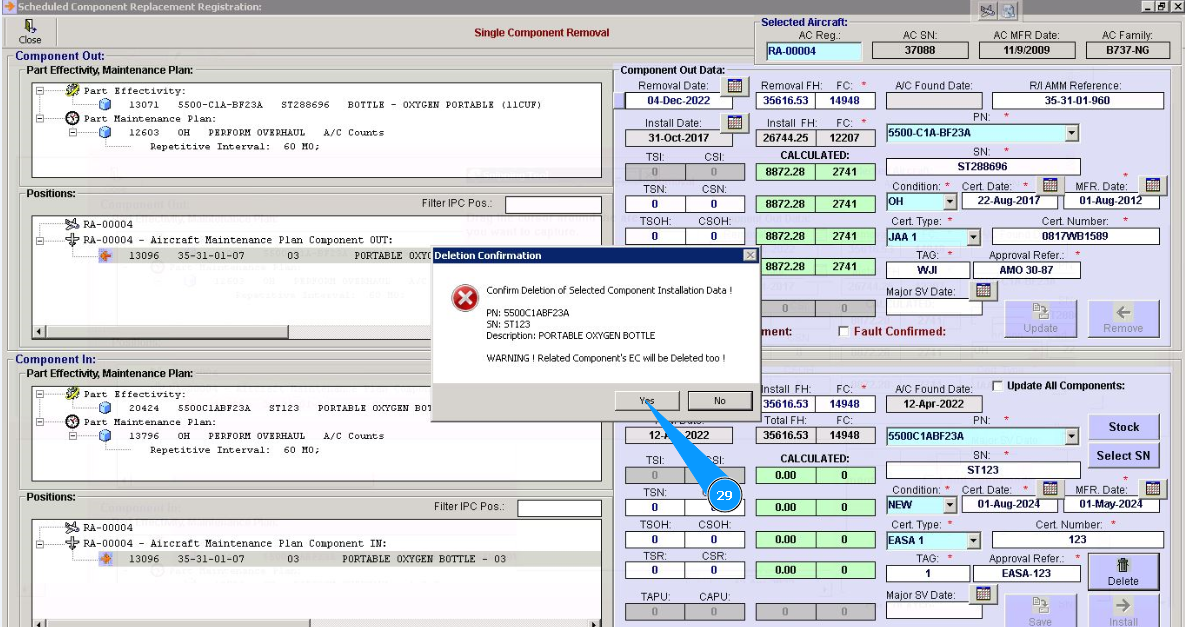Open the Condition NEW dropdown
Screen dimensions: 1185x629
948,505
